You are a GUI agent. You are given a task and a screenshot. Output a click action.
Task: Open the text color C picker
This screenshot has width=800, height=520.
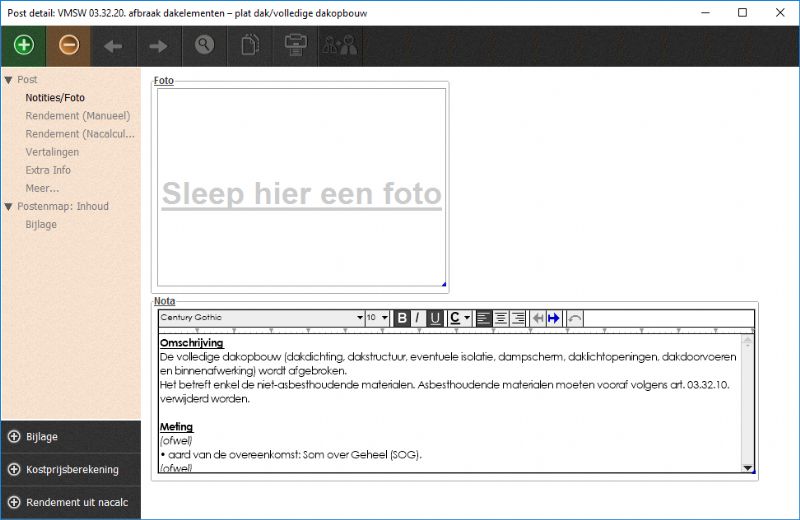pyautogui.click(x=459, y=318)
